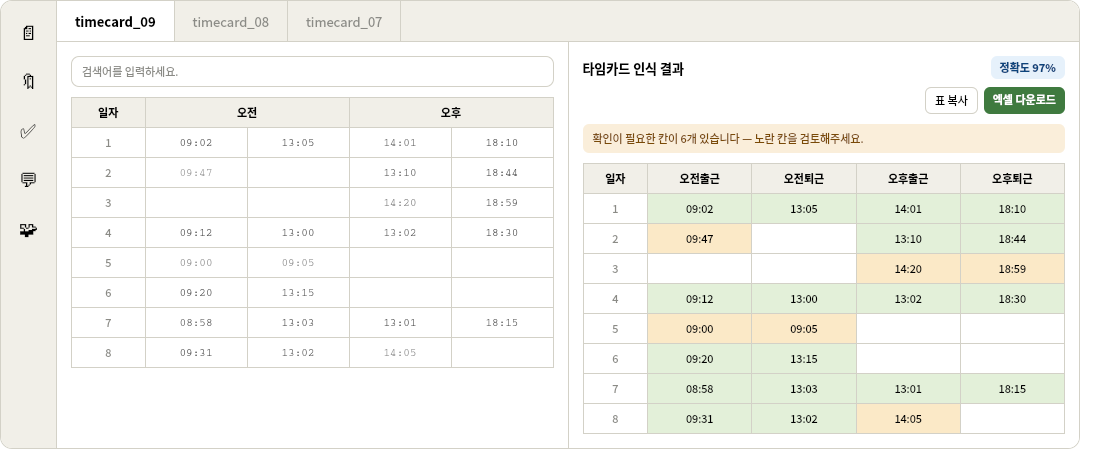The height and width of the screenshot is (449, 1120).
Task: Open the puzzle piece icon in sidebar
Action: tap(29, 230)
